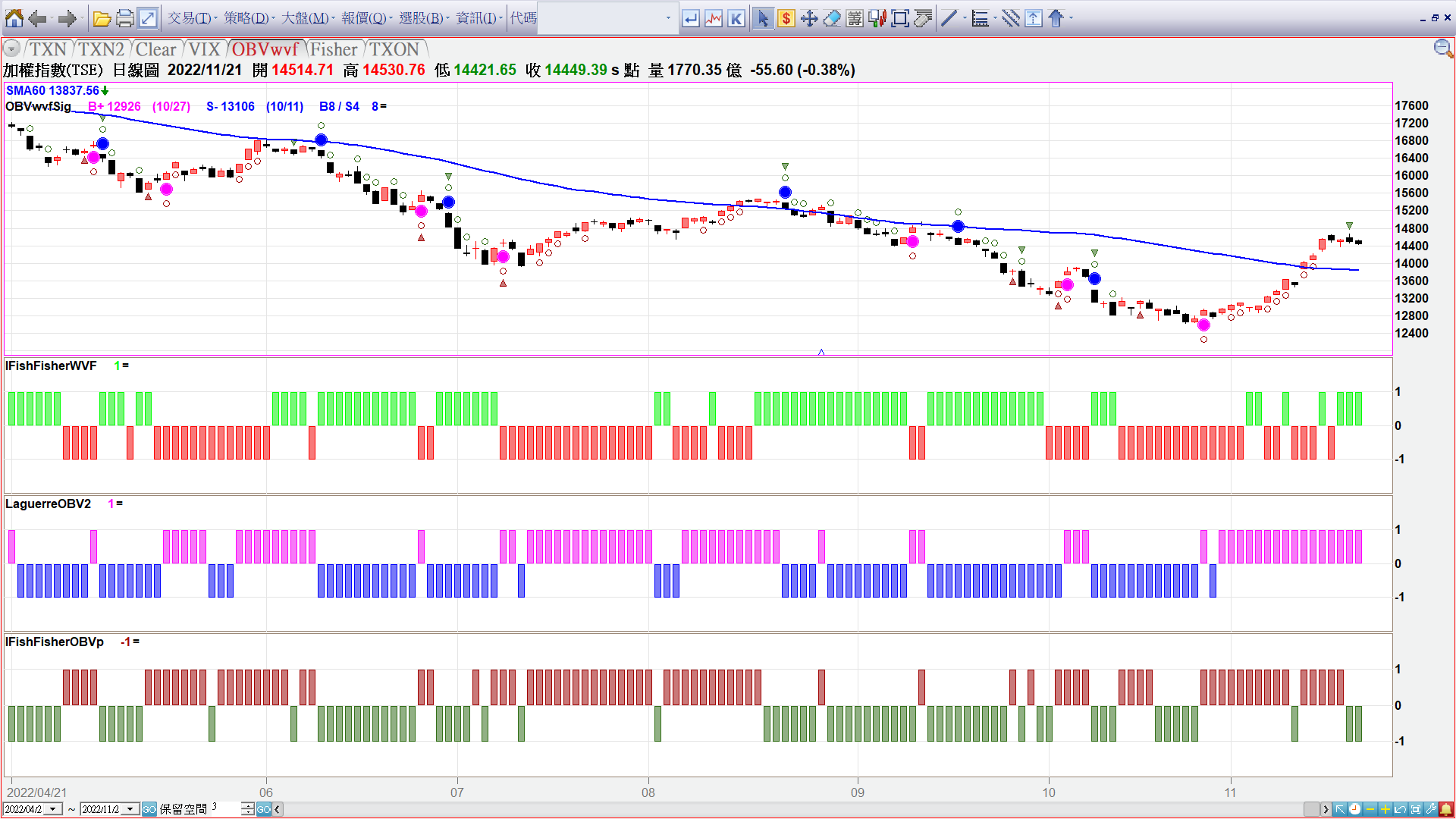1456x819 pixels.
Task: Click the K-line button icon
Action: coord(736,18)
